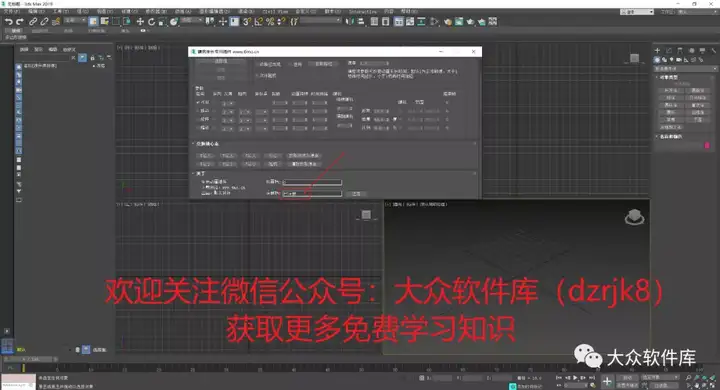The width and height of the screenshot is (720, 390).
Task: Collapse the Object Type rollout in the command panel
Action: pos(668,77)
